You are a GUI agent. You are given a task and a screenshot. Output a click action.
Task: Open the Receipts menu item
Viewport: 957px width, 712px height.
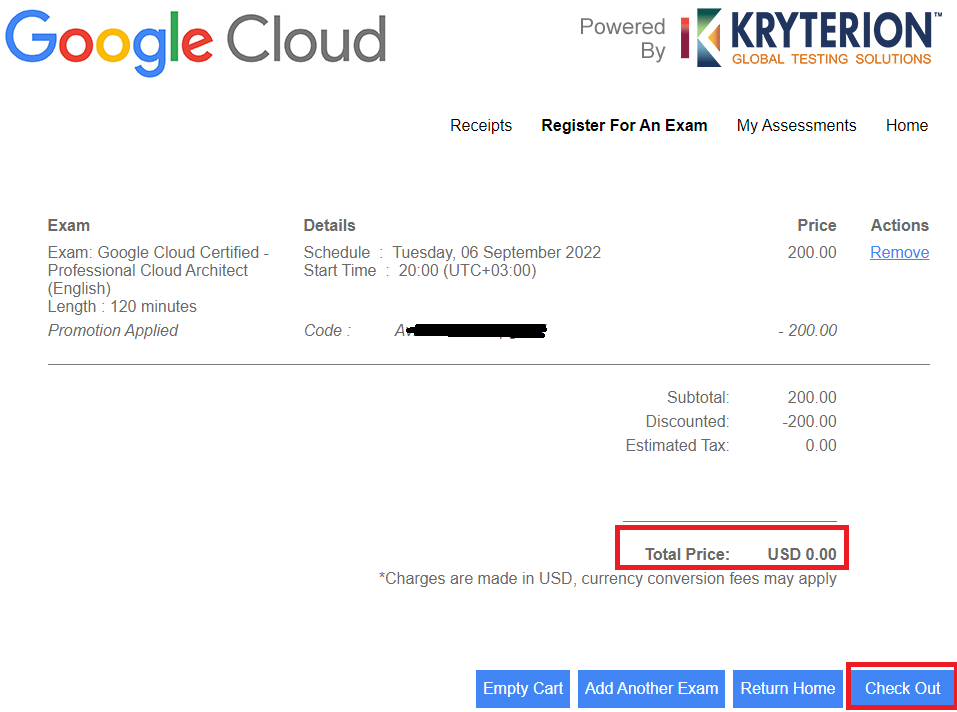pyautogui.click(x=481, y=125)
